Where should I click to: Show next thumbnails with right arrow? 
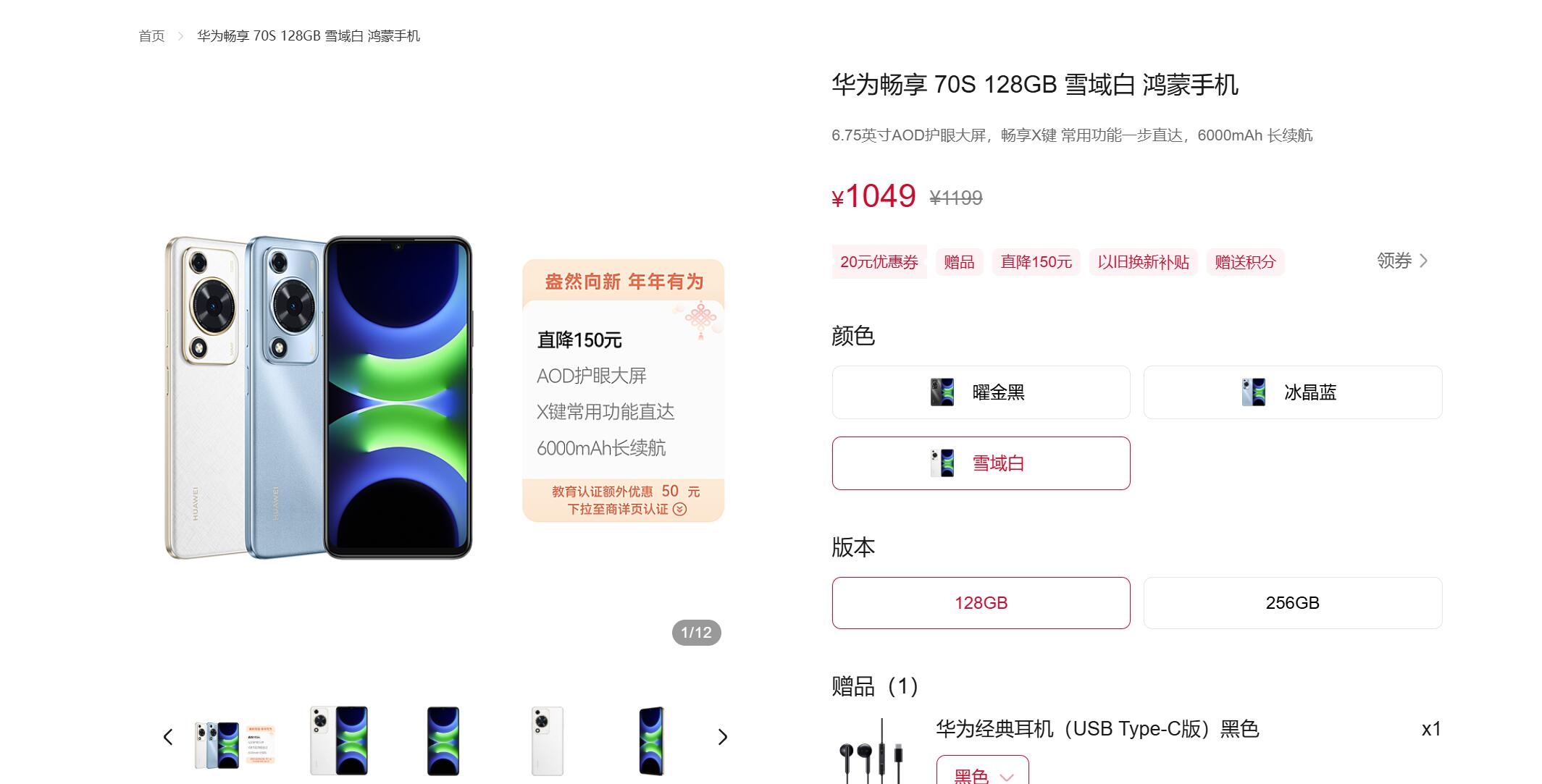(722, 738)
